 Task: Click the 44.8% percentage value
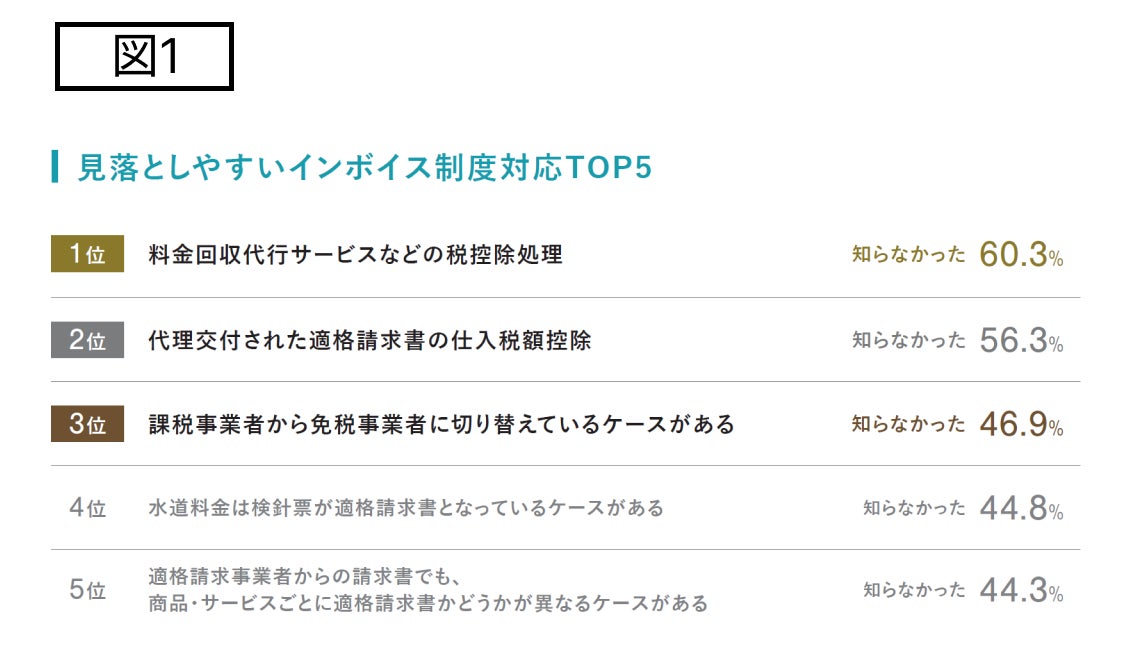[1021, 508]
